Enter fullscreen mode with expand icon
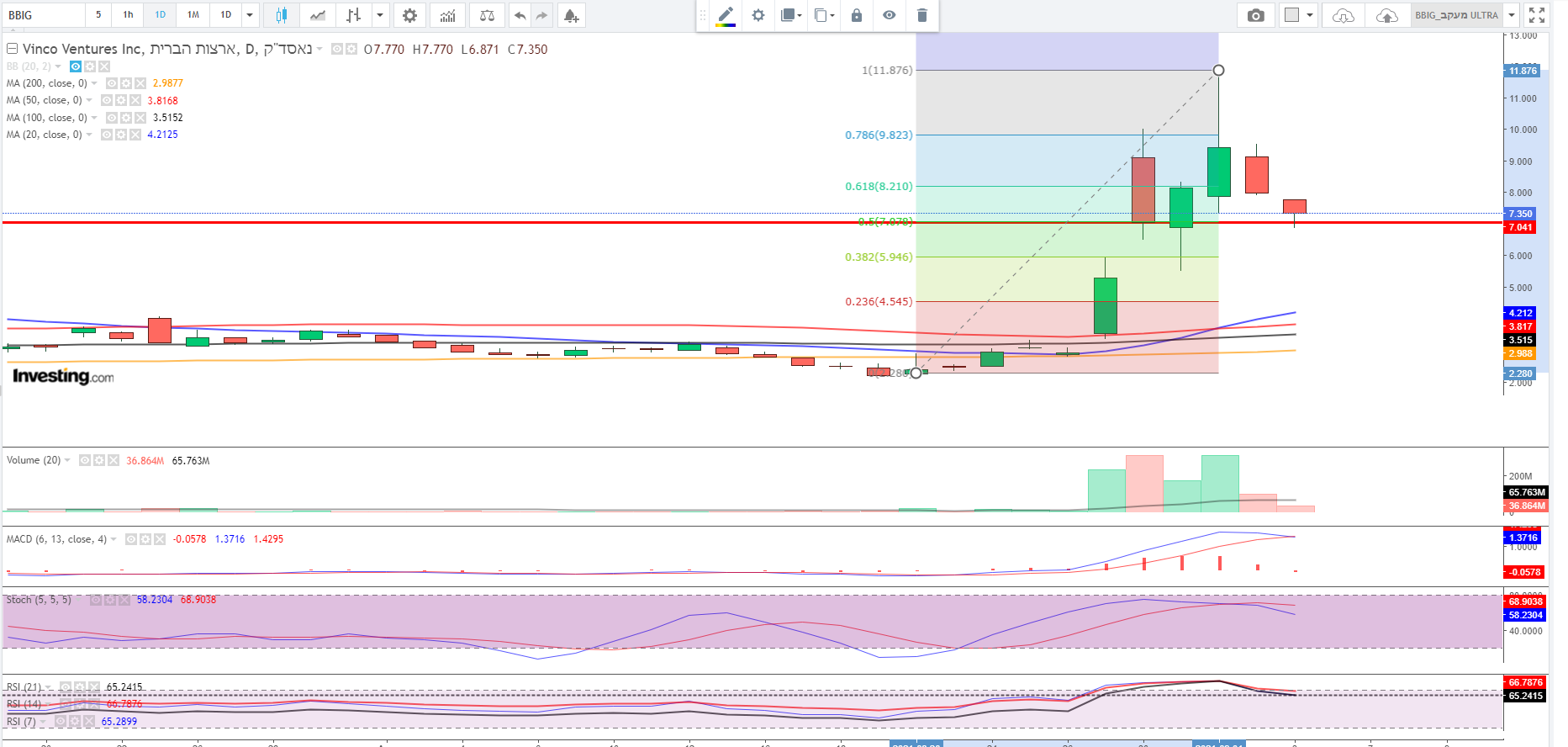Image resolution: width=1568 pixels, height=747 pixels. click(1537, 15)
